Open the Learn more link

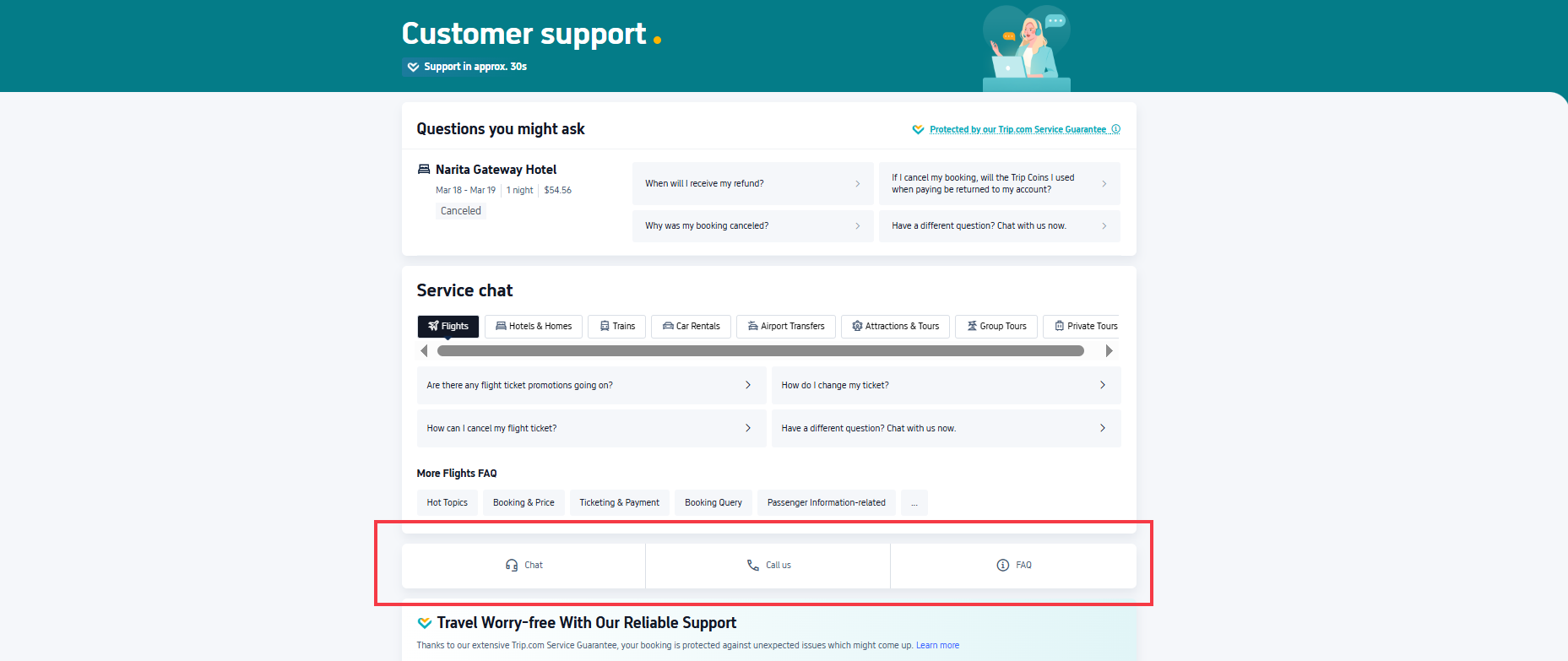point(937,644)
